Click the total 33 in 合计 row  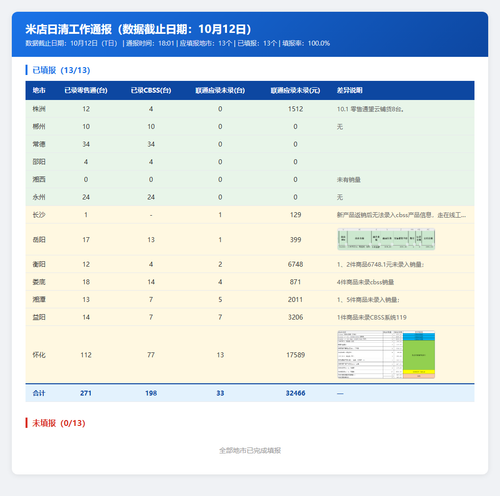pyautogui.click(x=220, y=393)
